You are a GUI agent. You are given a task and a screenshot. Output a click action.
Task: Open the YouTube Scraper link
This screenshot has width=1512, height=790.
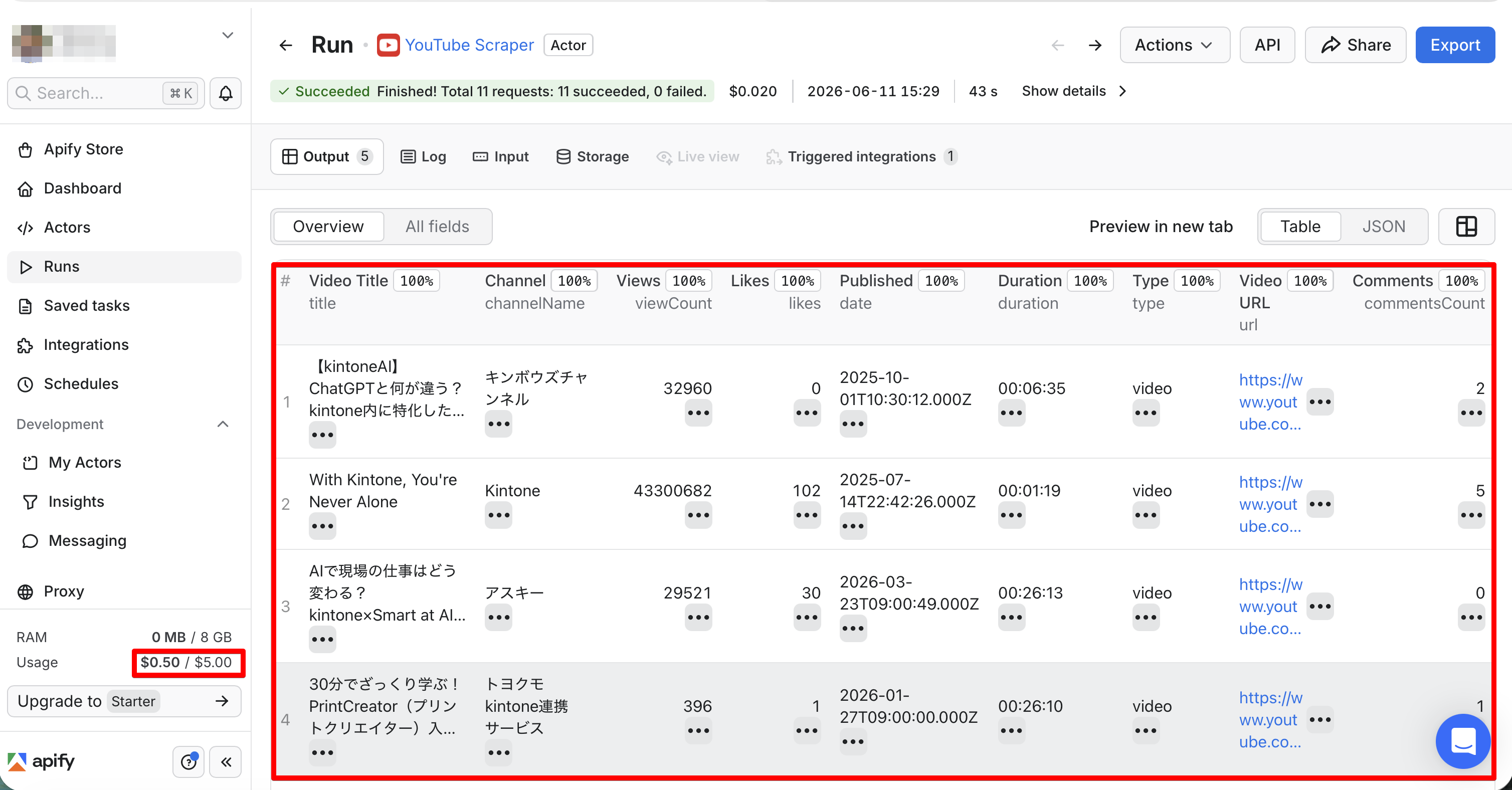[469, 45]
